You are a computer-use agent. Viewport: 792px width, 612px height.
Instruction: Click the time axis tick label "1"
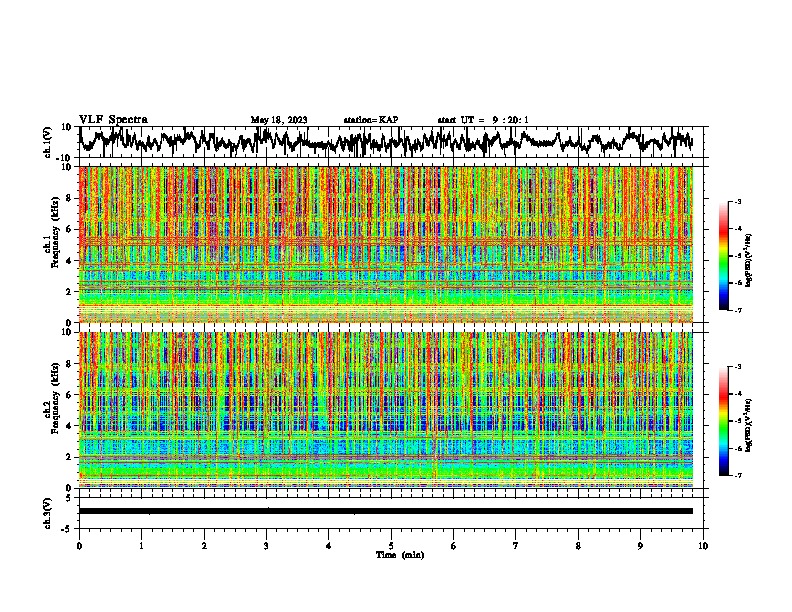(141, 546)
